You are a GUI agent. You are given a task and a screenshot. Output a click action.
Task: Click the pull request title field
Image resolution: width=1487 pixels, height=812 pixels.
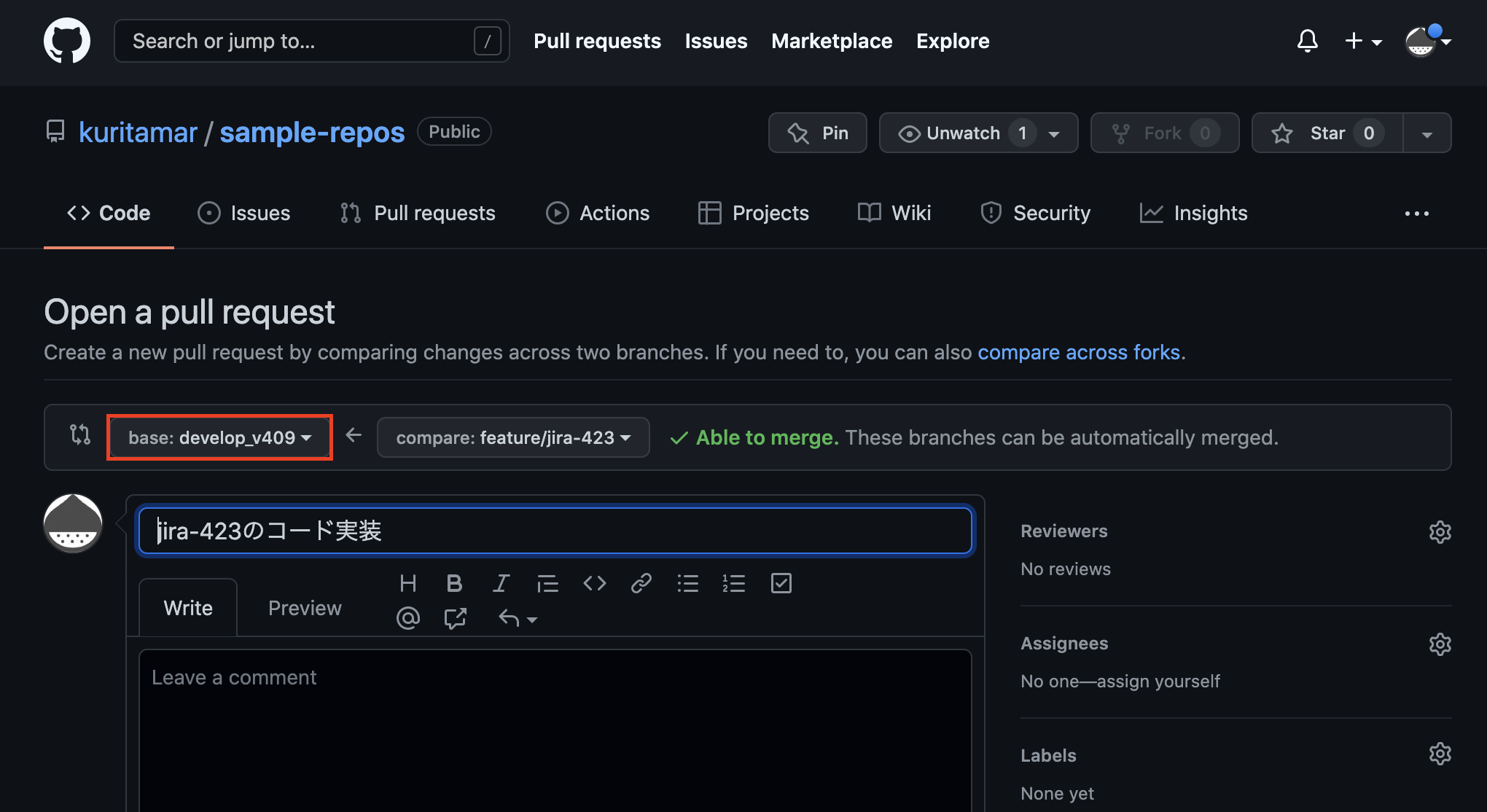point(554,531)
